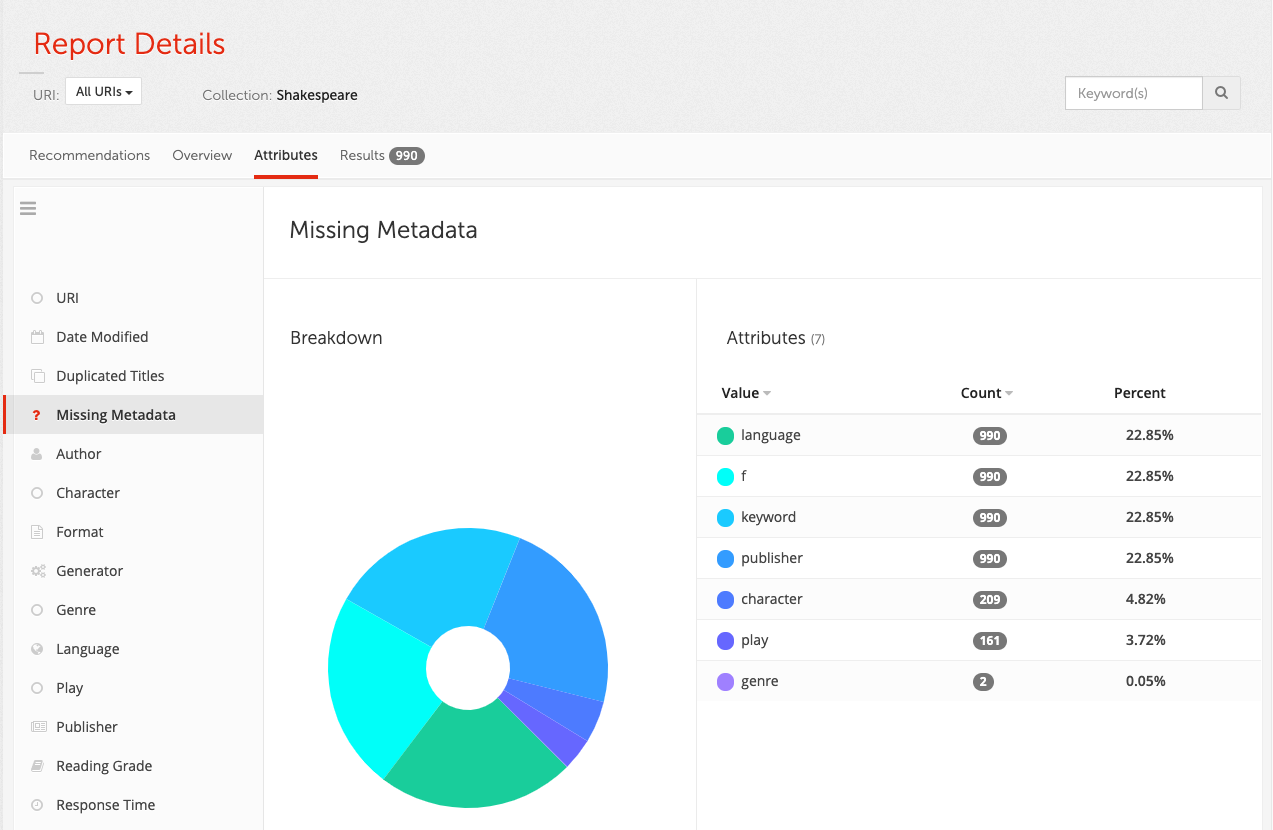Collapse the sidebar with the hamburger icon
Screen dimensions: 1273x830
pyautogui.click(x=27, y=208)
